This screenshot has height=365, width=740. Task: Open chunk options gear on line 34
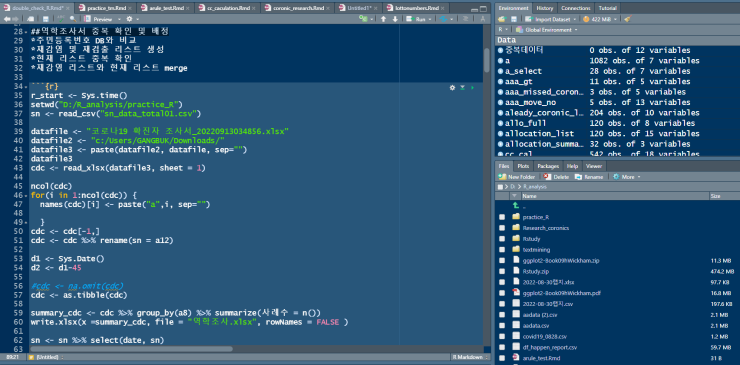(452, 87)
